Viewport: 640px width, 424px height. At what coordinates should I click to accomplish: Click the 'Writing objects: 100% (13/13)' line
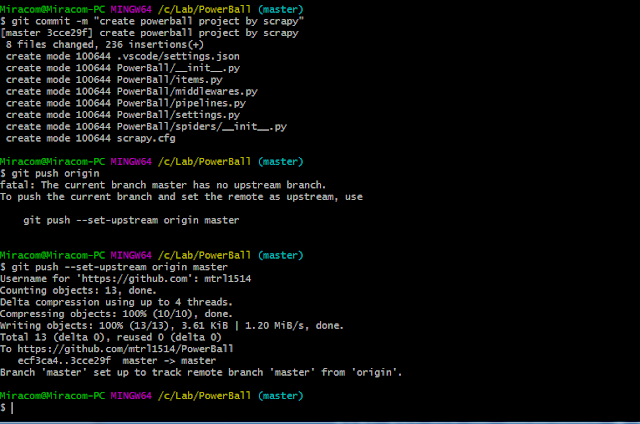click(172, 326)
